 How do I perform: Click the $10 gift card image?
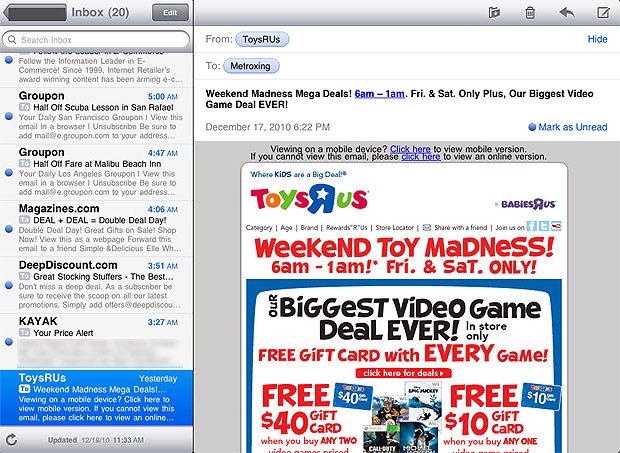tap(541, 396)
